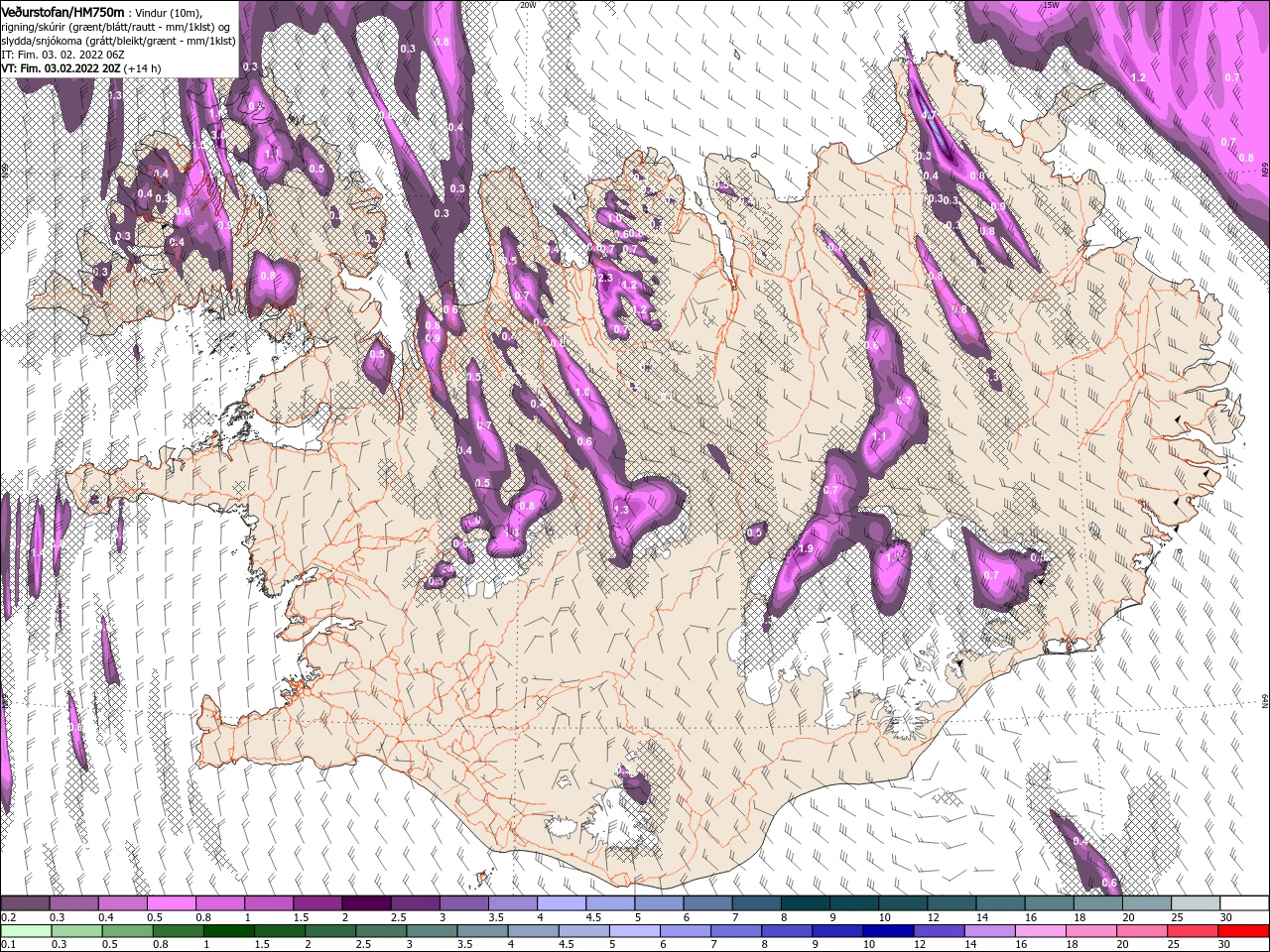Click the snow legend swatch for 6–7
Viewport: 1270px width, 952px height.
point(708,903)
